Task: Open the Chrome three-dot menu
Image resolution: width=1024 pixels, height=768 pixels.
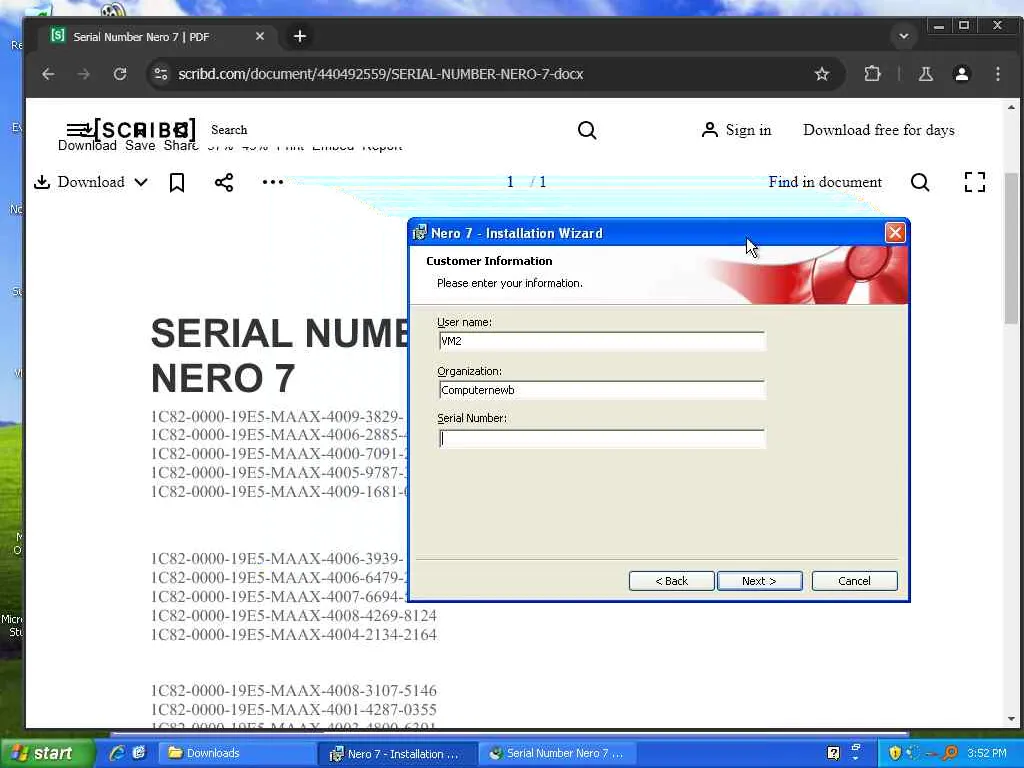Action: coord(998,74)
